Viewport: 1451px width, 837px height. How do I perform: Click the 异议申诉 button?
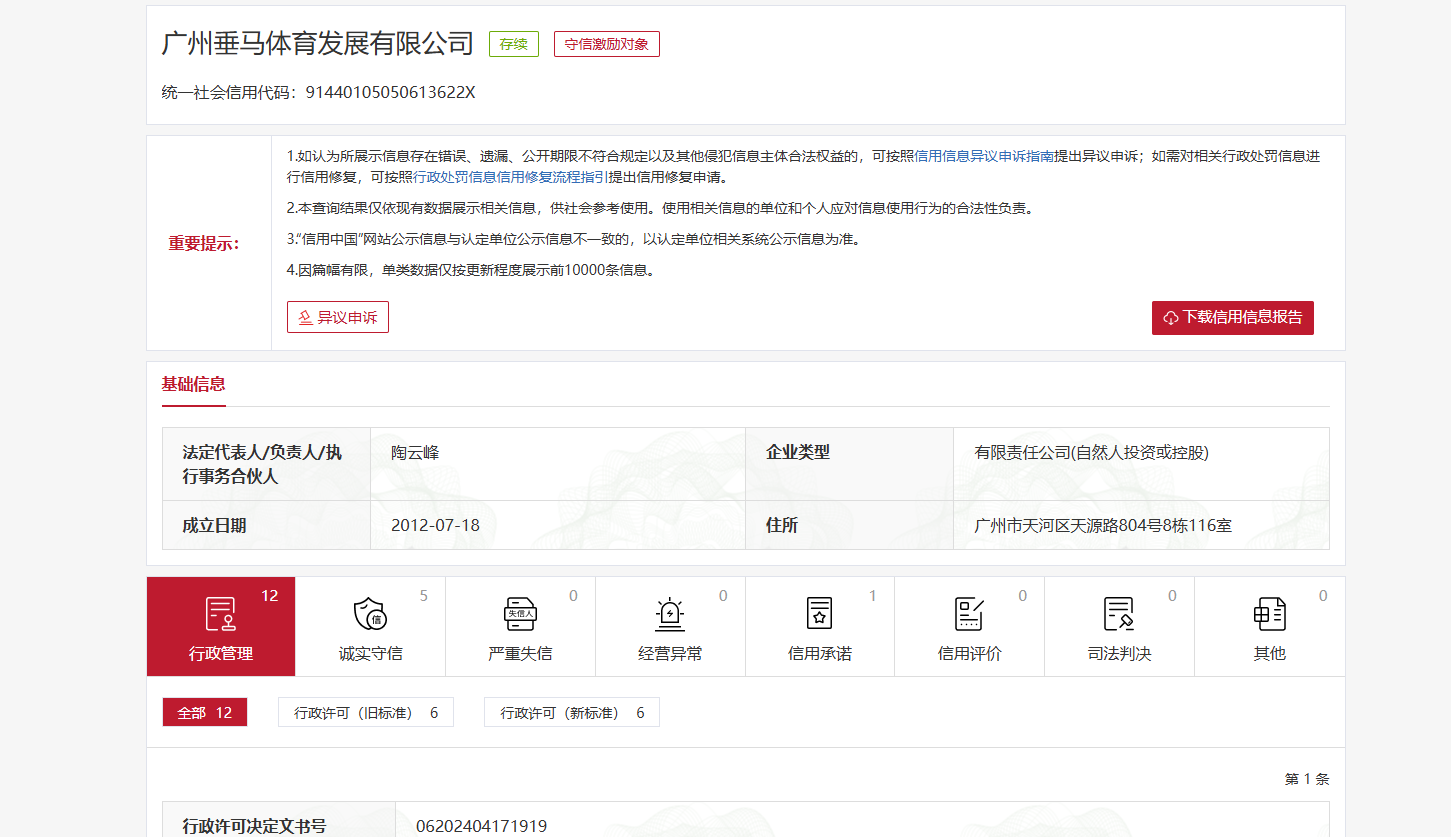coord(338,317)
